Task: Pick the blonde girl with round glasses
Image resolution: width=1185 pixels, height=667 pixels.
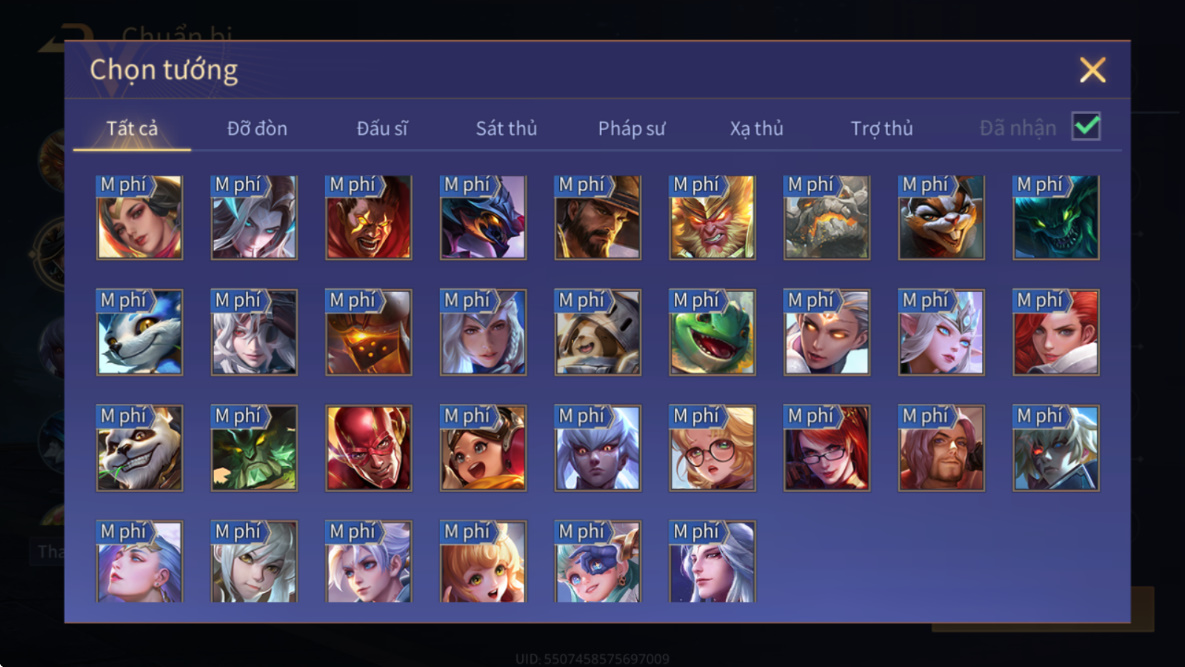Action: (712, 448)
